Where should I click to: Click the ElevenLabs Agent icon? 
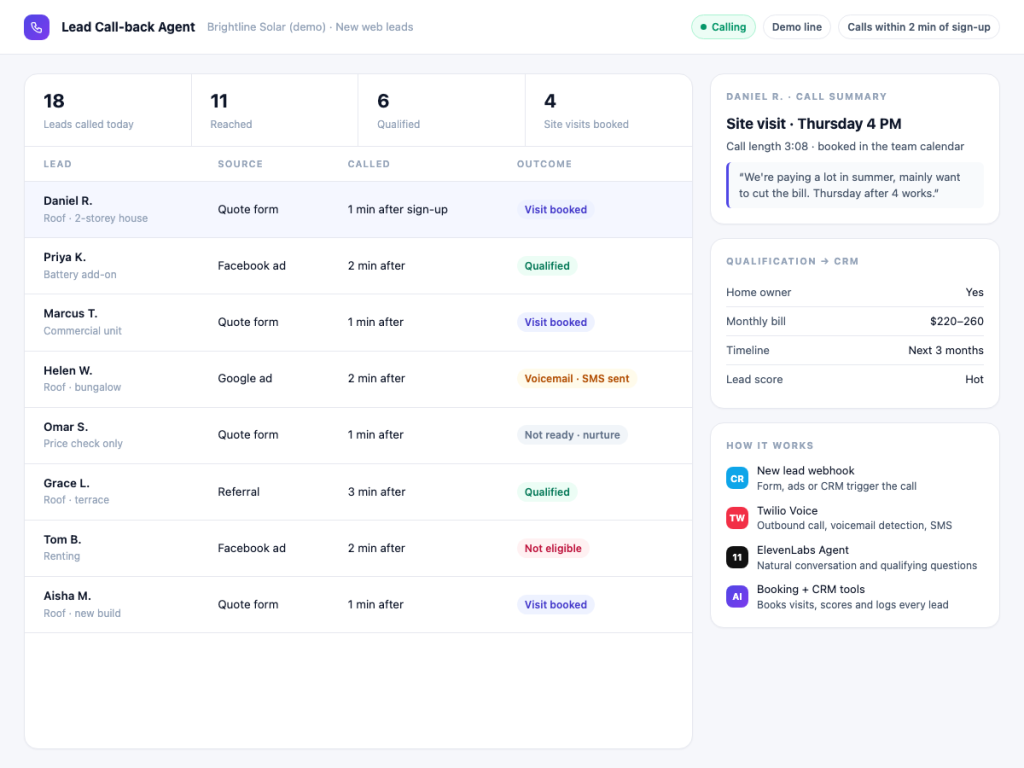point(737,557)
